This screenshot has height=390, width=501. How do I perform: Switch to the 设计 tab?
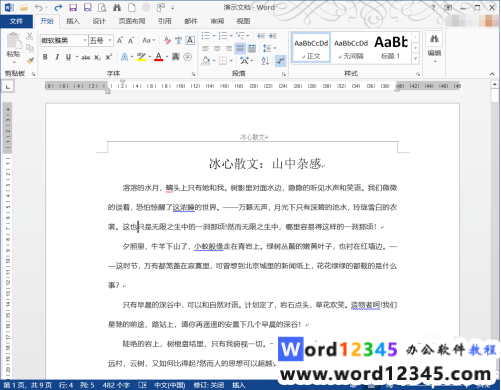99,21
